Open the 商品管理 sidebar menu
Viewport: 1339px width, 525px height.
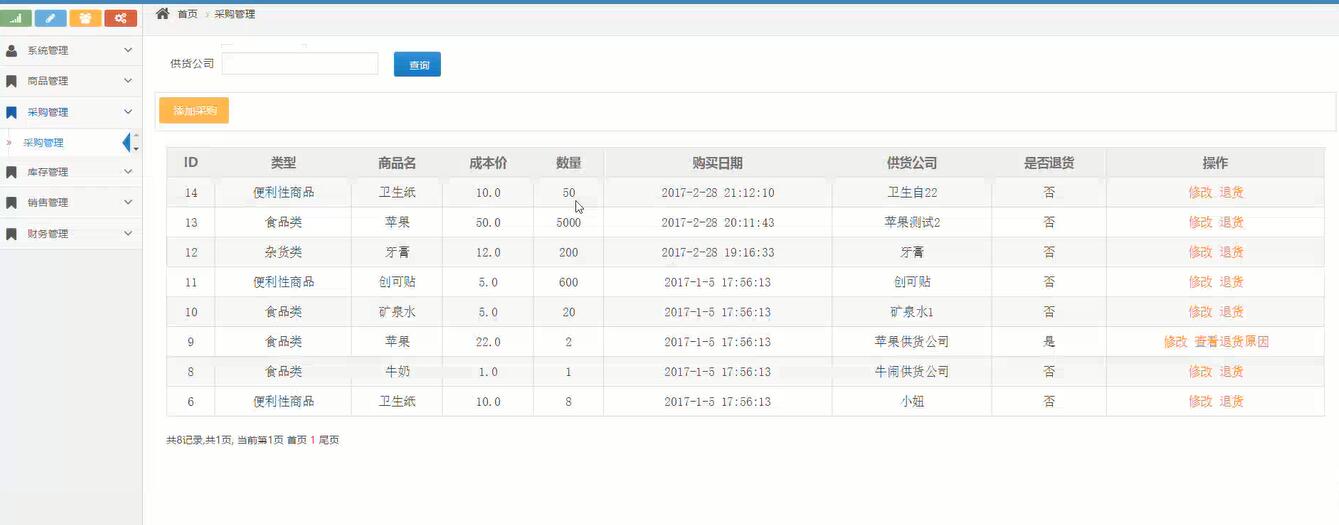[71, 81]
